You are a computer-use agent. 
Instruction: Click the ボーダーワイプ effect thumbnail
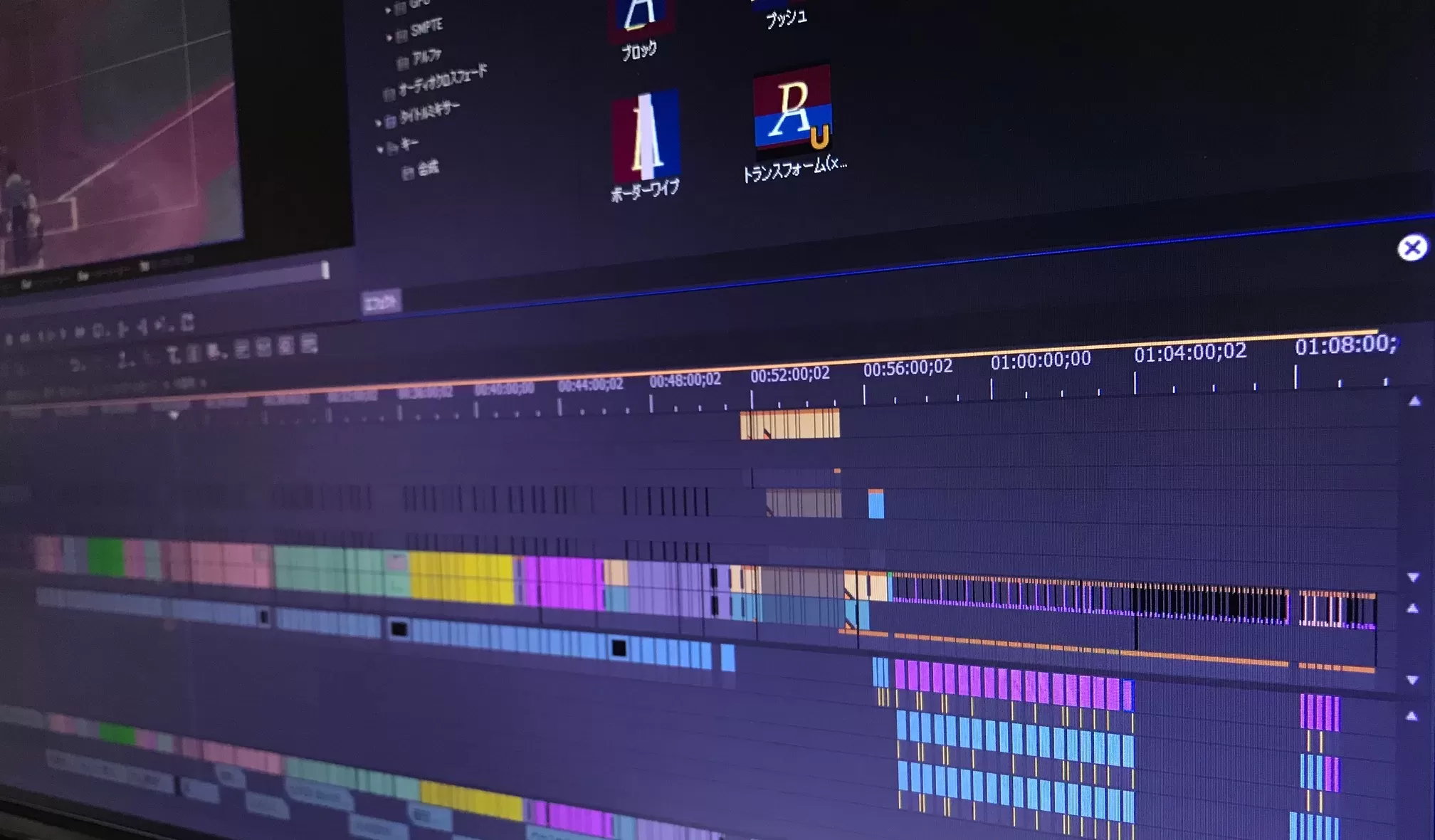[646, 136]
